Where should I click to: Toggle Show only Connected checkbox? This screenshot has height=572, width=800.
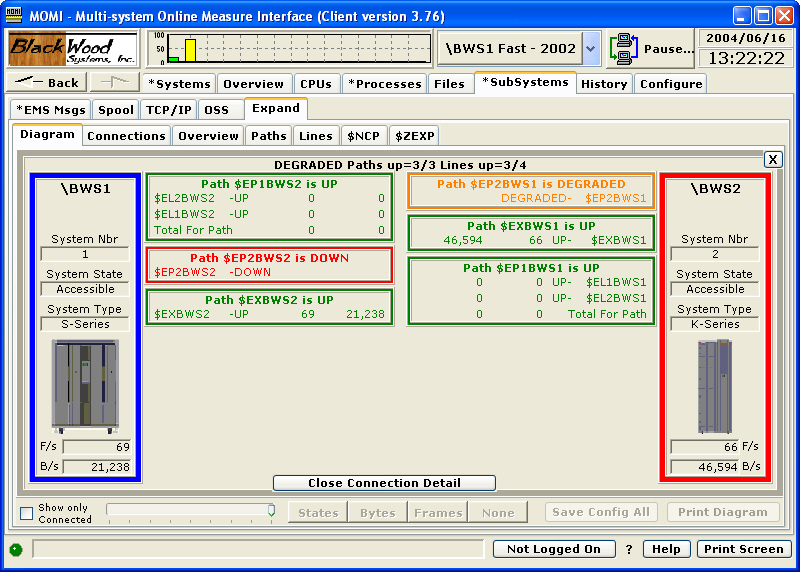pos(26,513)
